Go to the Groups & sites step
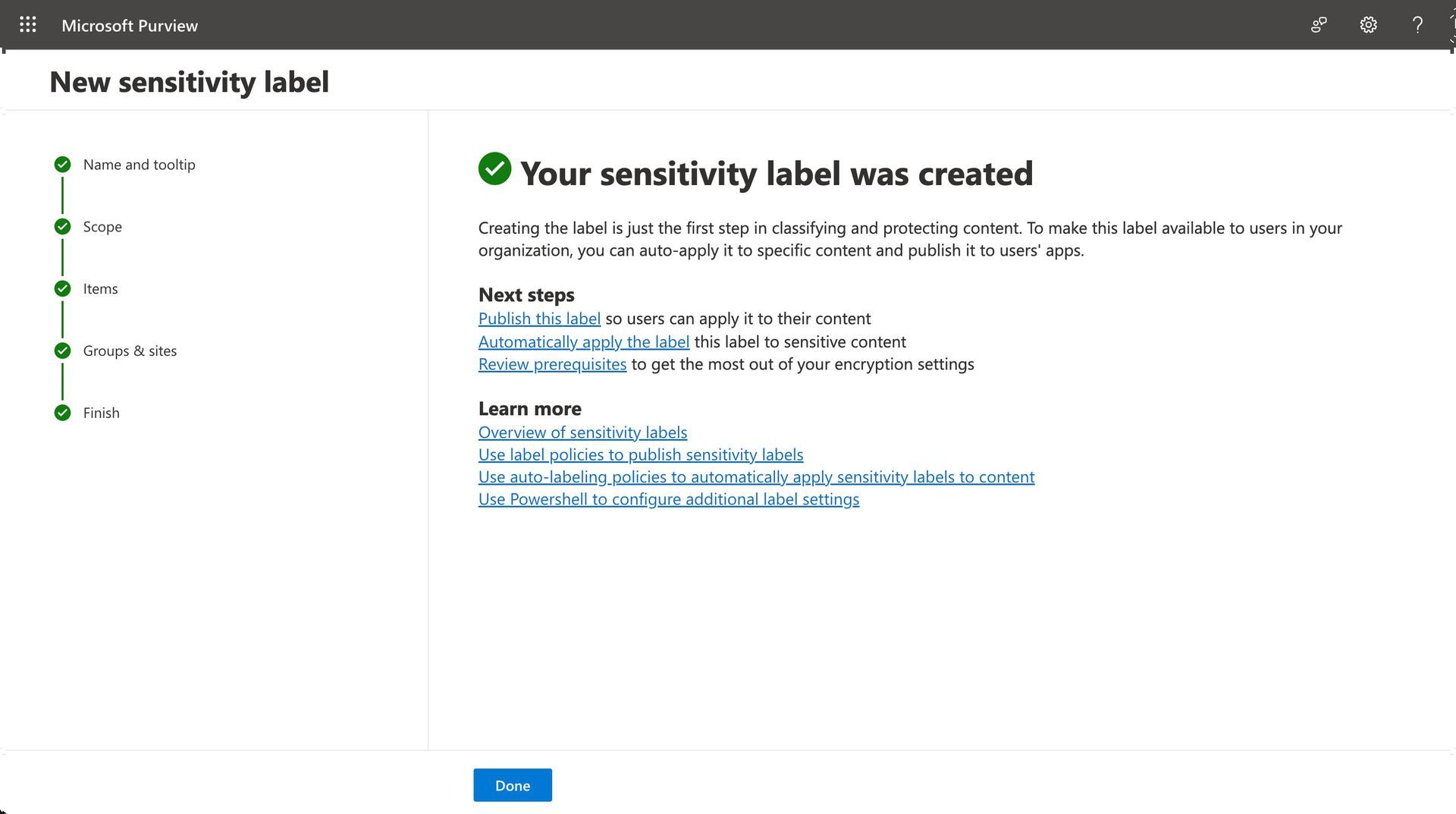Screen dimensions: 1456x814 coord(130,350)
